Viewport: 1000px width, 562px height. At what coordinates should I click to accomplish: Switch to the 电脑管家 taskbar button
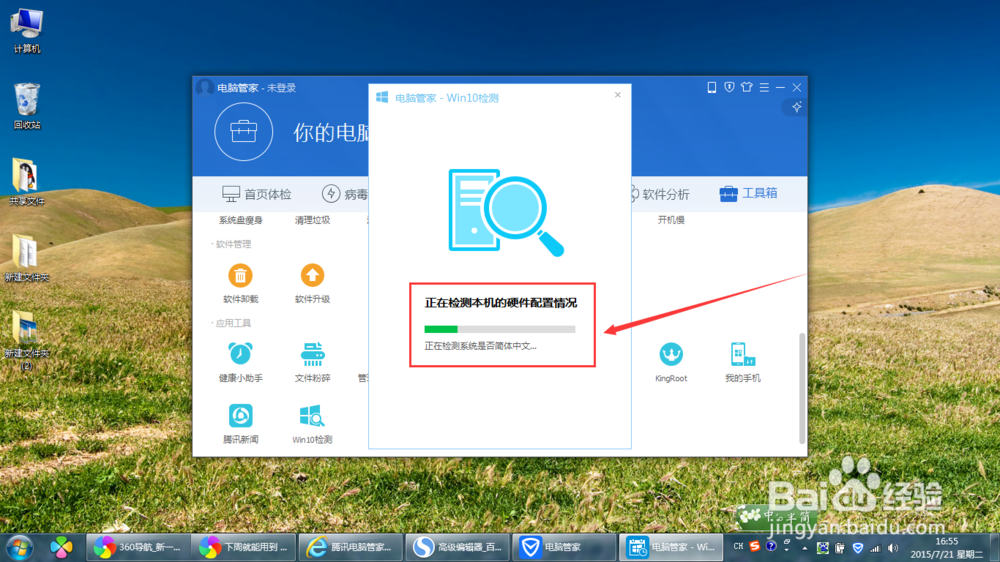click(x=564, y=547)
